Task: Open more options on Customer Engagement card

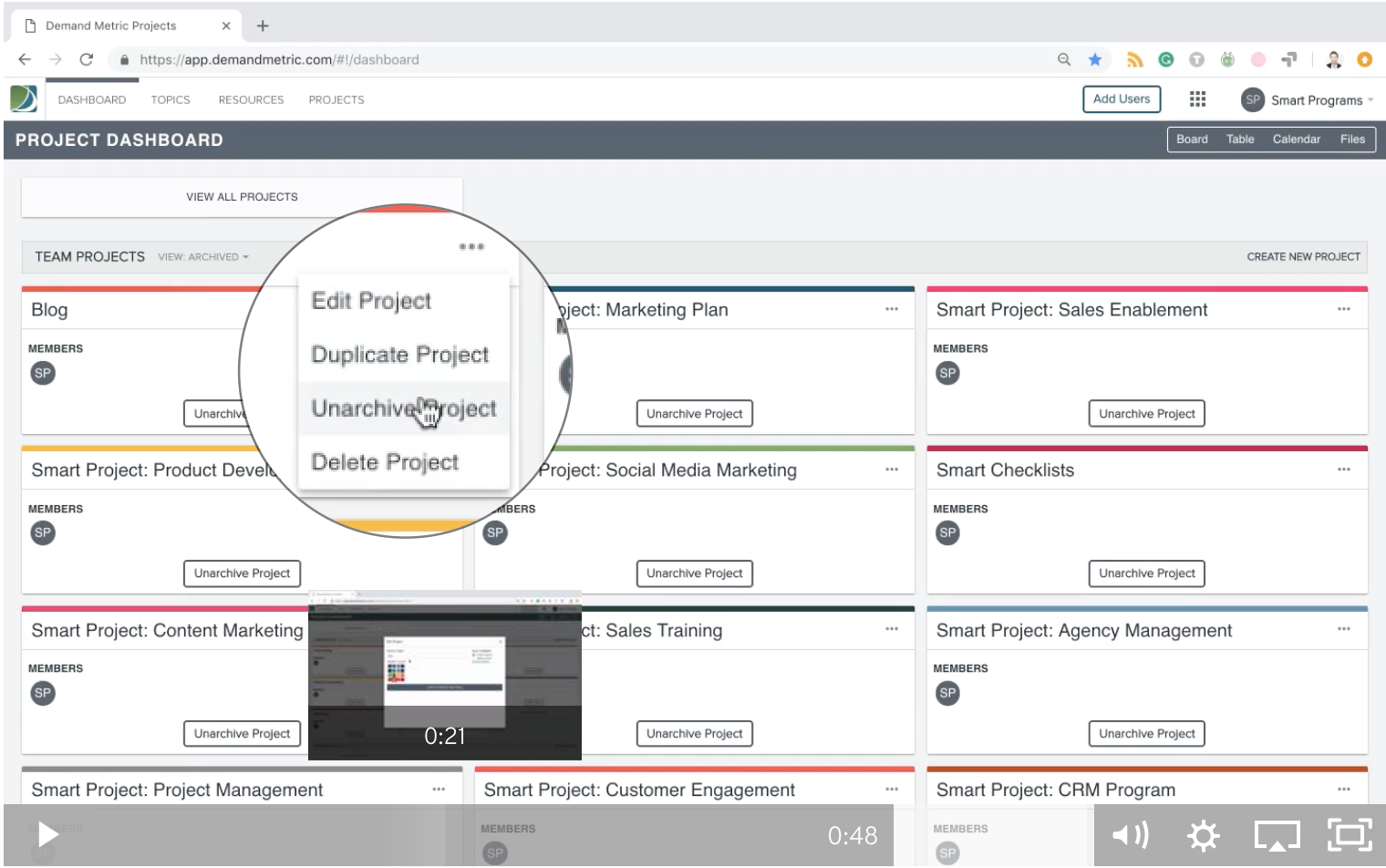Action: click(x=892, y=790)
